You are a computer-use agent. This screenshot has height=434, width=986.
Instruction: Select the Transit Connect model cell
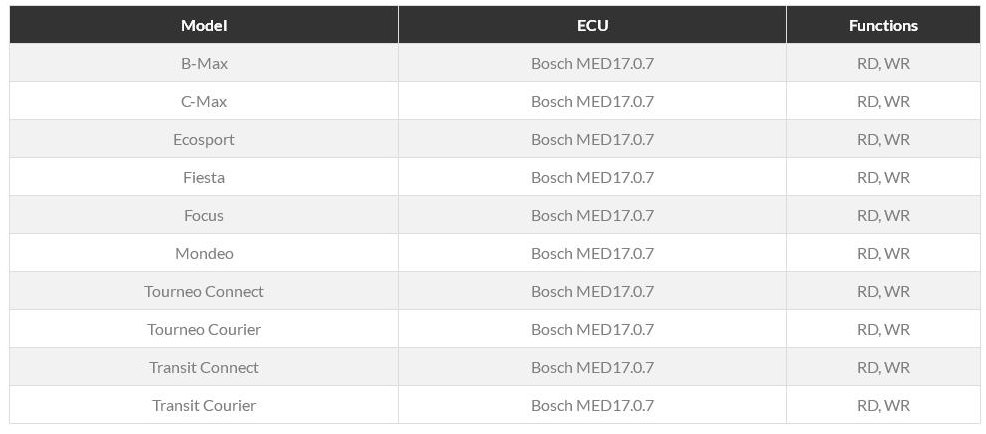204,367
